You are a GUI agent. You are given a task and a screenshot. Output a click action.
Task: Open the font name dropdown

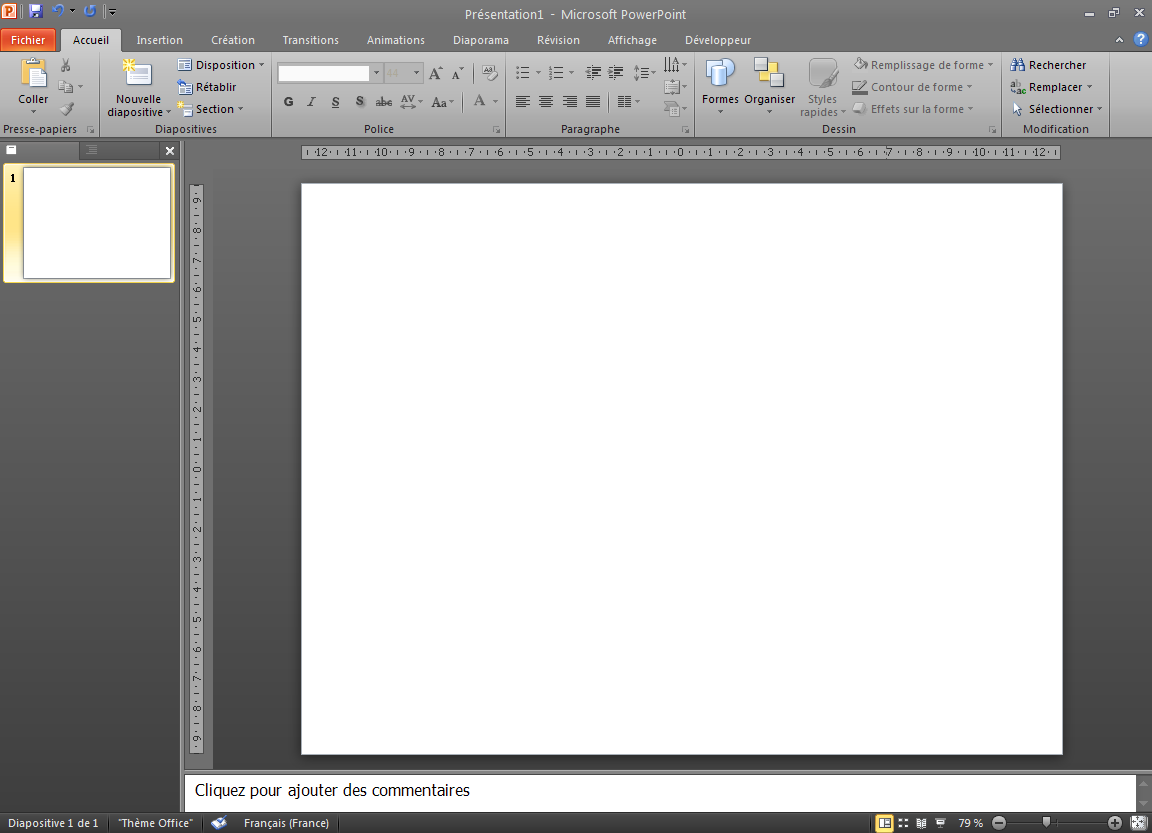376,73
